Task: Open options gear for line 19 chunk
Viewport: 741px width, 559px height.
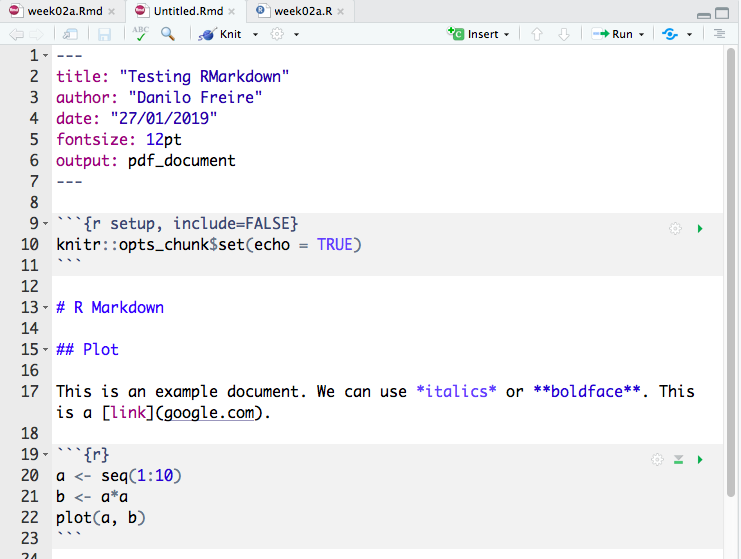Action: (657, 459)
